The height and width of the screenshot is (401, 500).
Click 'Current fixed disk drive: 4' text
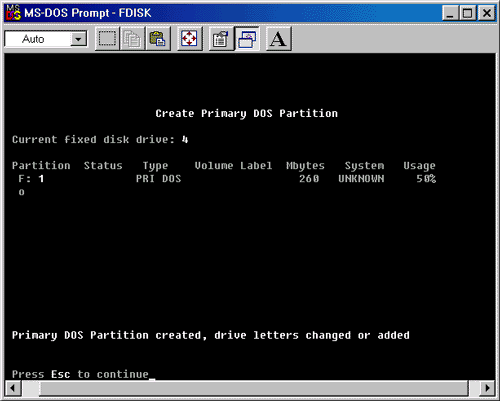[x=100, y=139]
